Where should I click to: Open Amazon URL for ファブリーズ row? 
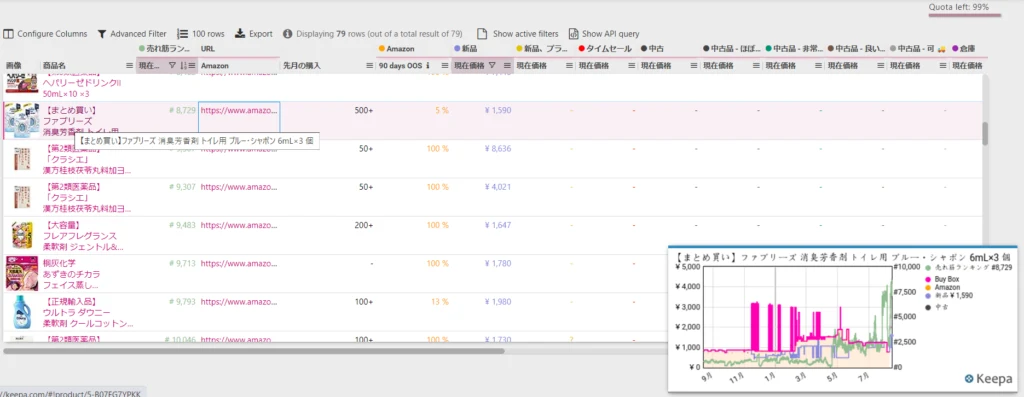[239, 110]
